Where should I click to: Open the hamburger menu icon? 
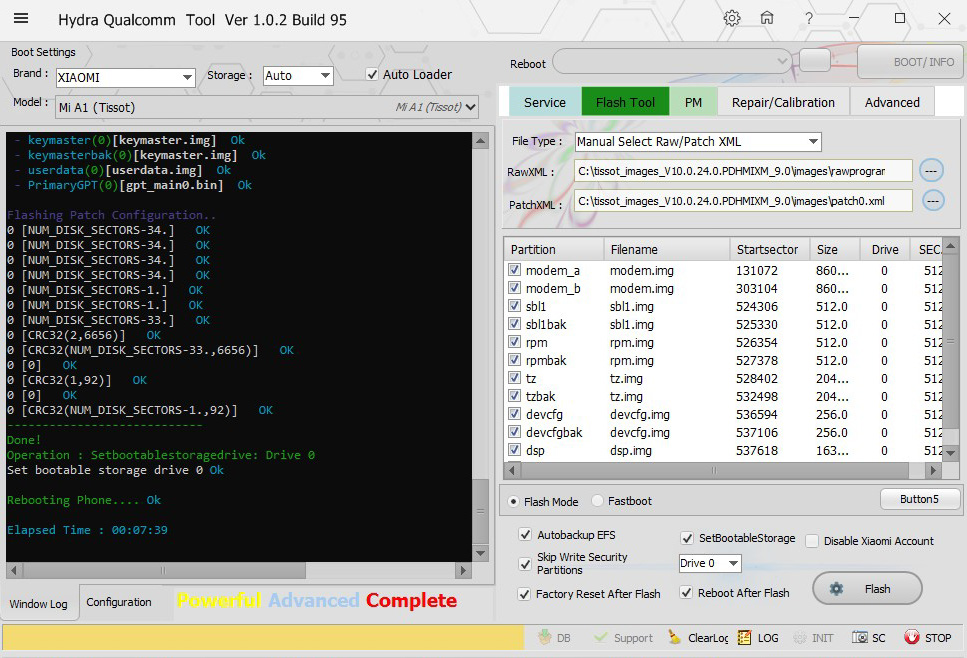[x=21, y=18]
